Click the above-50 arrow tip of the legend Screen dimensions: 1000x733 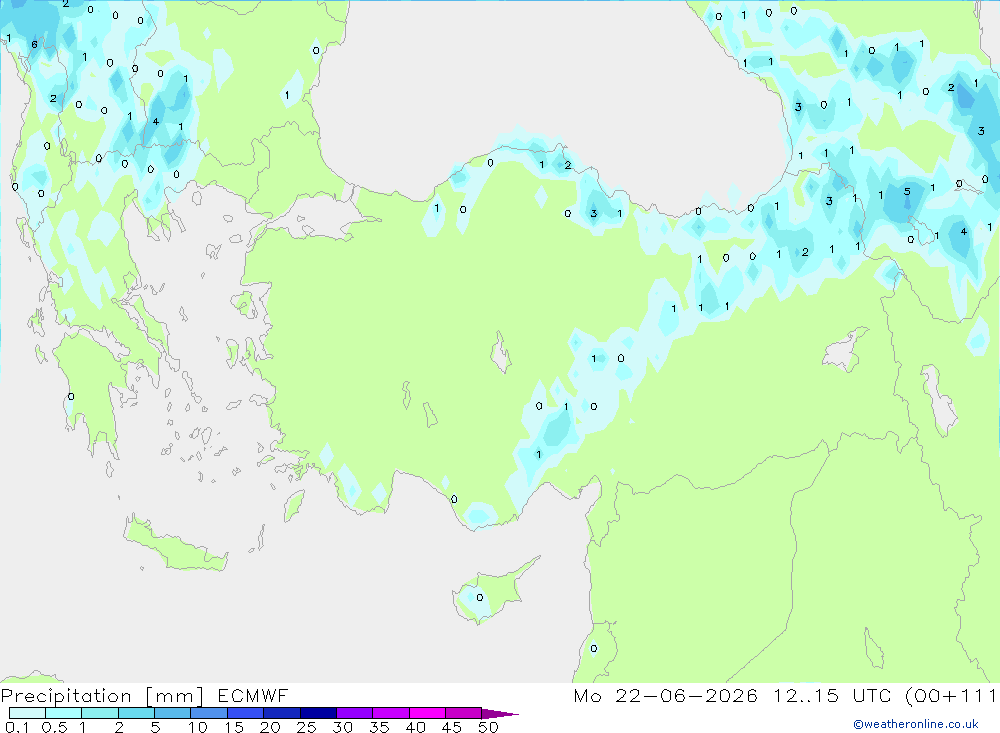coord(500,714)
